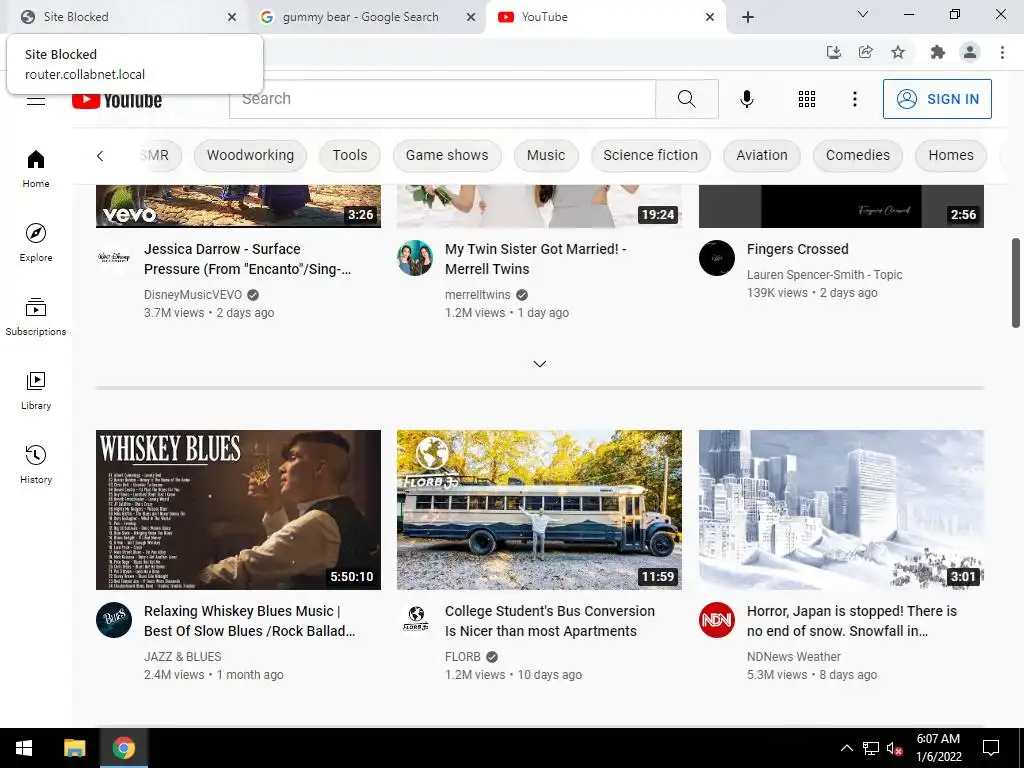
Task: Open the bus conversion video thumbnail
Action: (539, 509)
